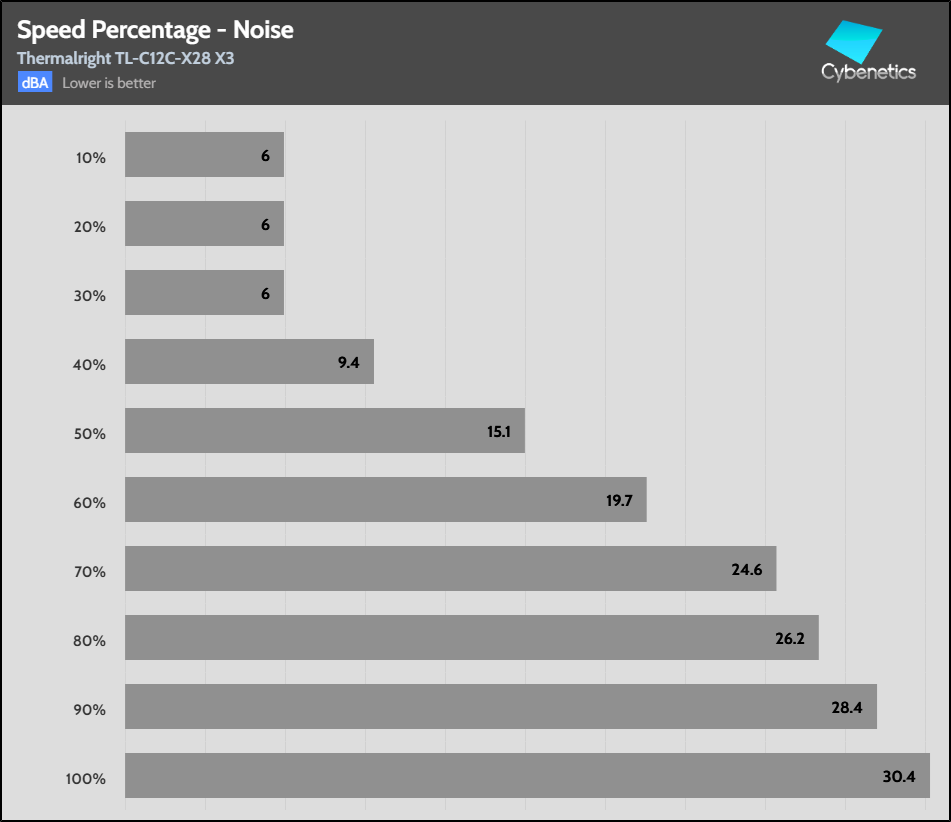Select the 30% speed bar
Screen dimensions: 951x822
tap(204, 293)
